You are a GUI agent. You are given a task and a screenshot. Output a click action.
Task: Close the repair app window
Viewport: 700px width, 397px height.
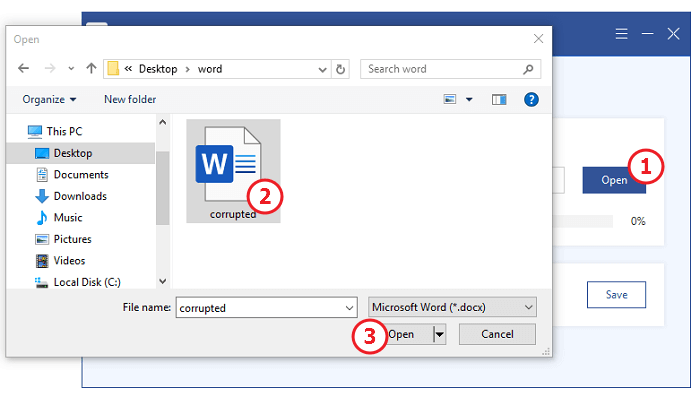tap(673, 34)
